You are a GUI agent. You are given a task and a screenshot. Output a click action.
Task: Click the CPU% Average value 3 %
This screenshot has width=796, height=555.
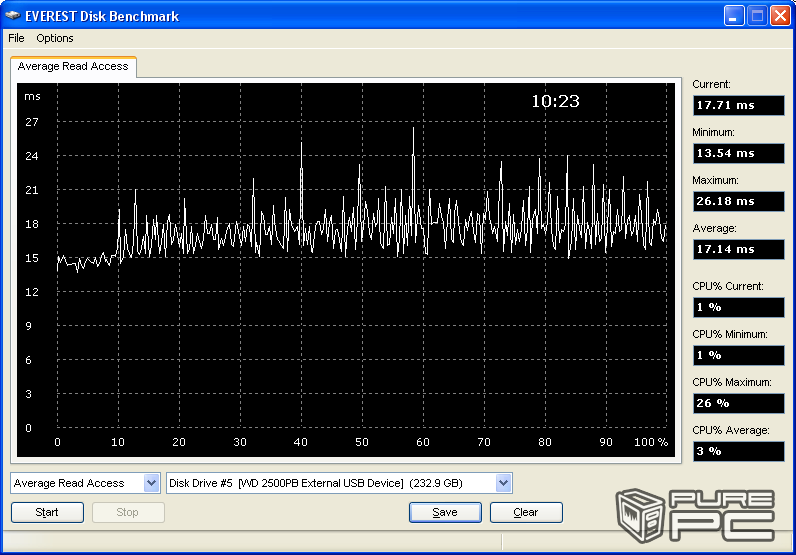739,451
